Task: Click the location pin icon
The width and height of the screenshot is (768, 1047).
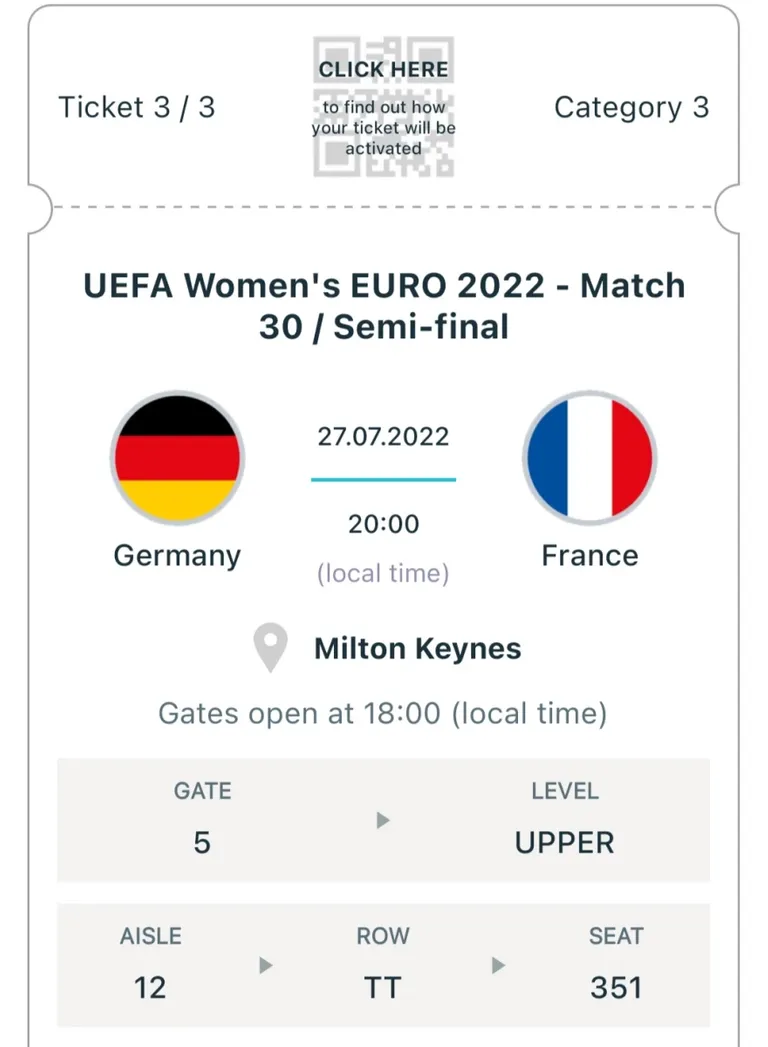Action: tap(270, 648)
